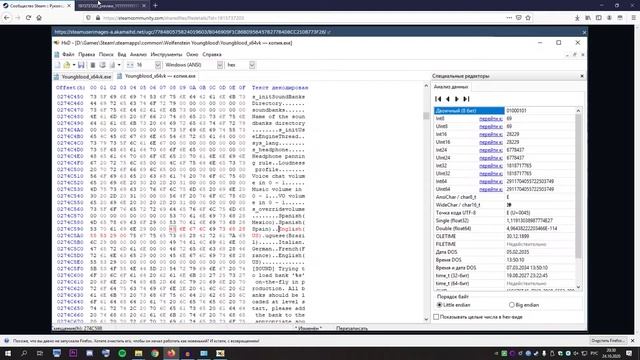Open the Поиск menu
Viewport: 640px width, 360px height.
106,54
